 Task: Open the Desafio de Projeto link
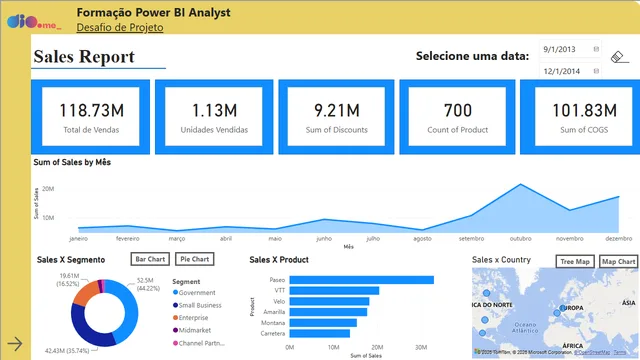[120, 27]
